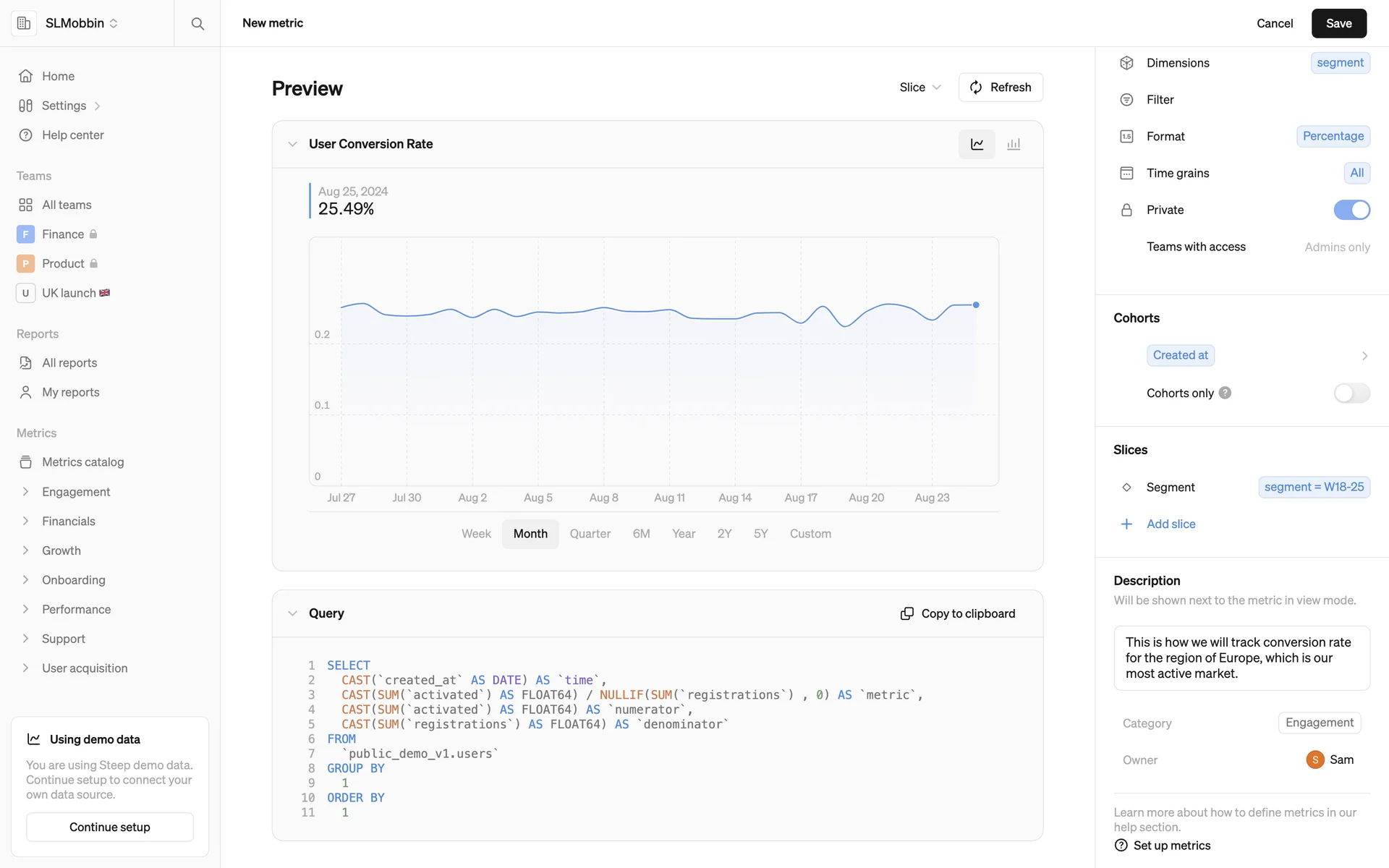Click the Cohorts only help icon
This screenshot has height=868, width=1389.
pos(1225,393)
